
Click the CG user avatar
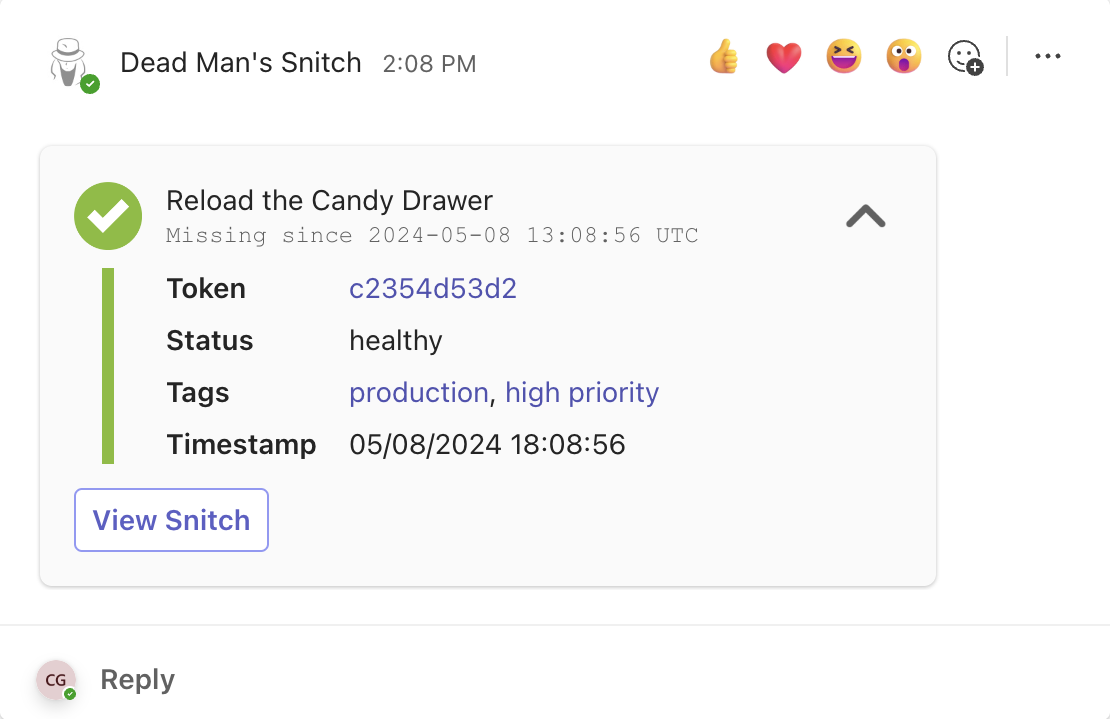[56, 680]
